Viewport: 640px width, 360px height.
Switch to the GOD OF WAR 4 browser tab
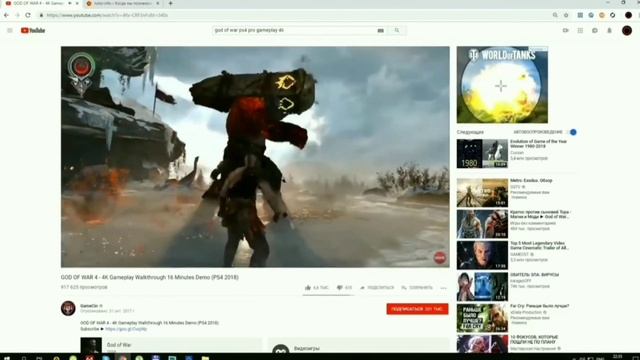[x=38, y=3]
